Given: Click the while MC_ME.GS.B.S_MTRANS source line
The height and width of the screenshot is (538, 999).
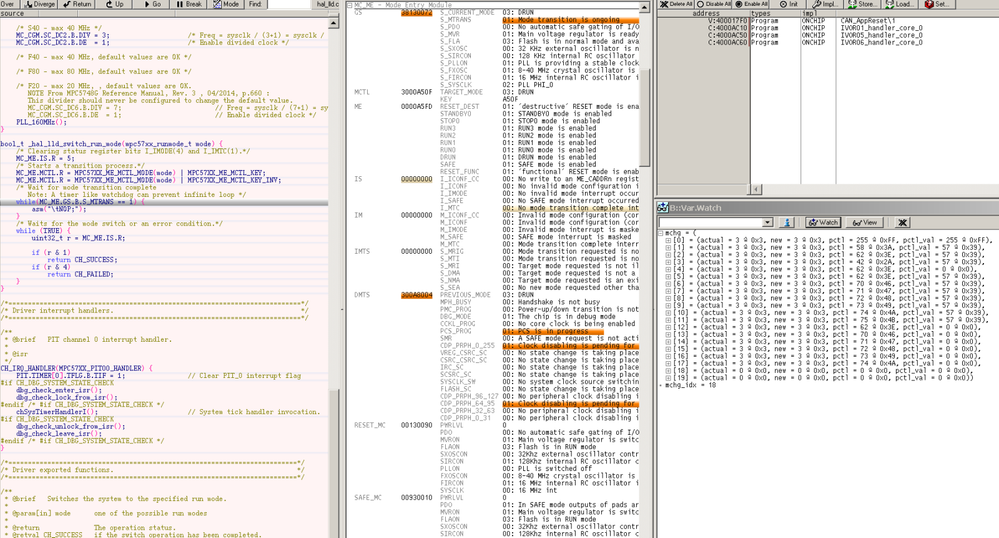Looking at the screenshot, I should click(x=80, y=201).
